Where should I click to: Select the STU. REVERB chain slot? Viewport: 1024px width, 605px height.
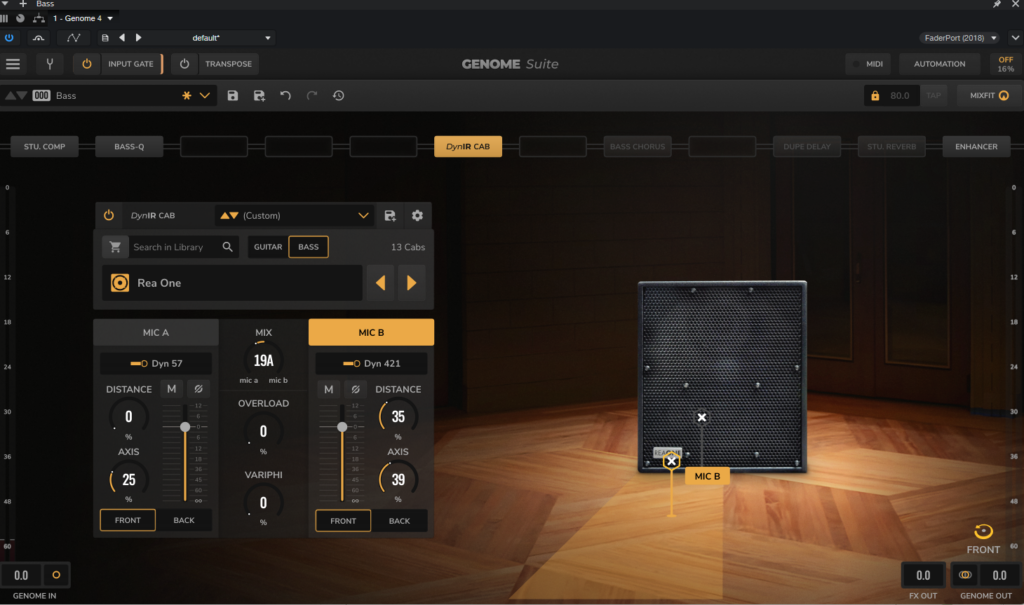tap(891, 146)
